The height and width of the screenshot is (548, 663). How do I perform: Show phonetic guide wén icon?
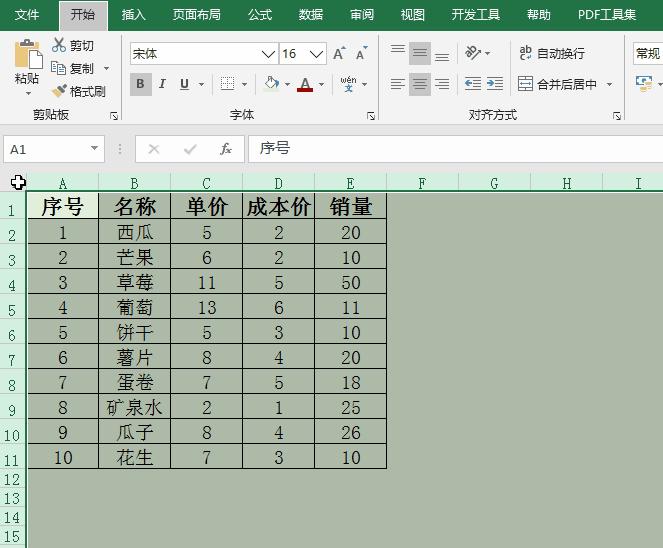click(348, 84)
